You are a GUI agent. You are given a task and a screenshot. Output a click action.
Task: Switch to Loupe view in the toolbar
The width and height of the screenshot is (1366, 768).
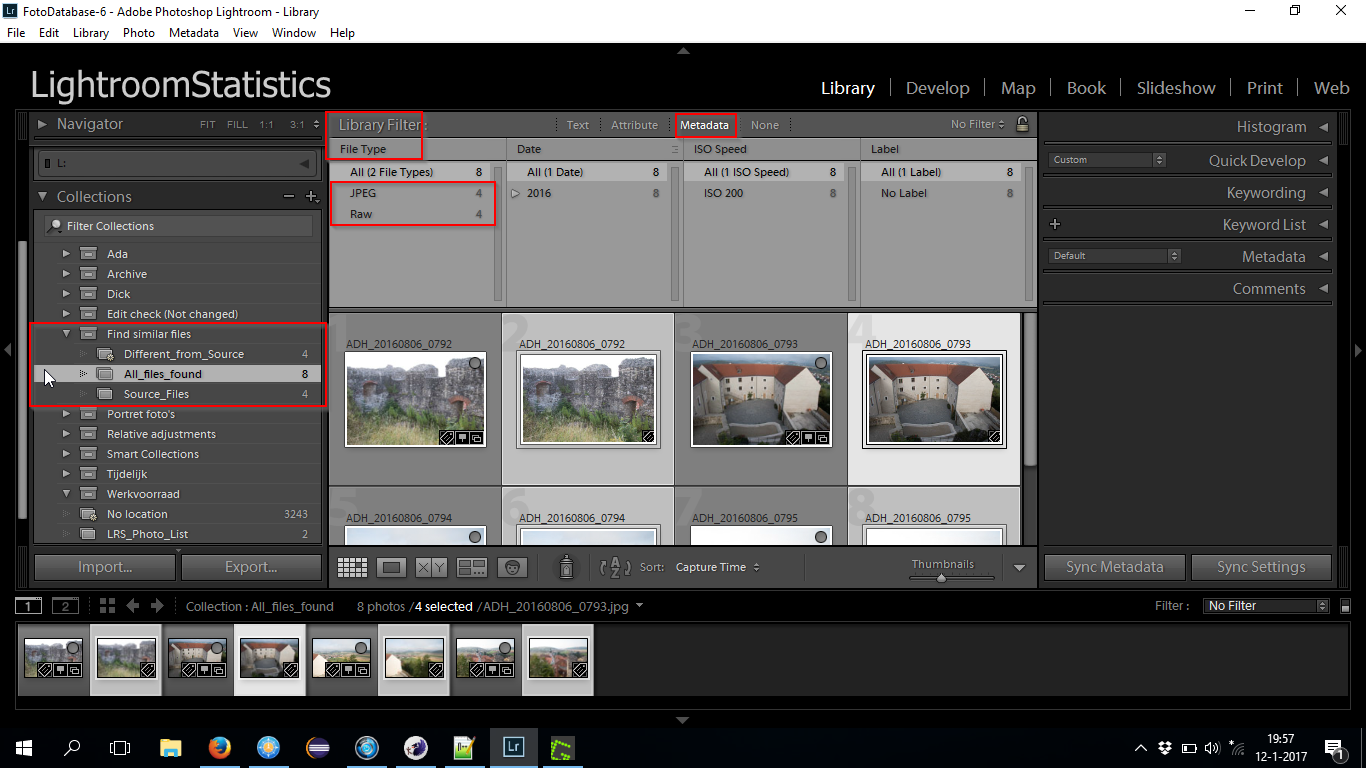click(391, 567)
